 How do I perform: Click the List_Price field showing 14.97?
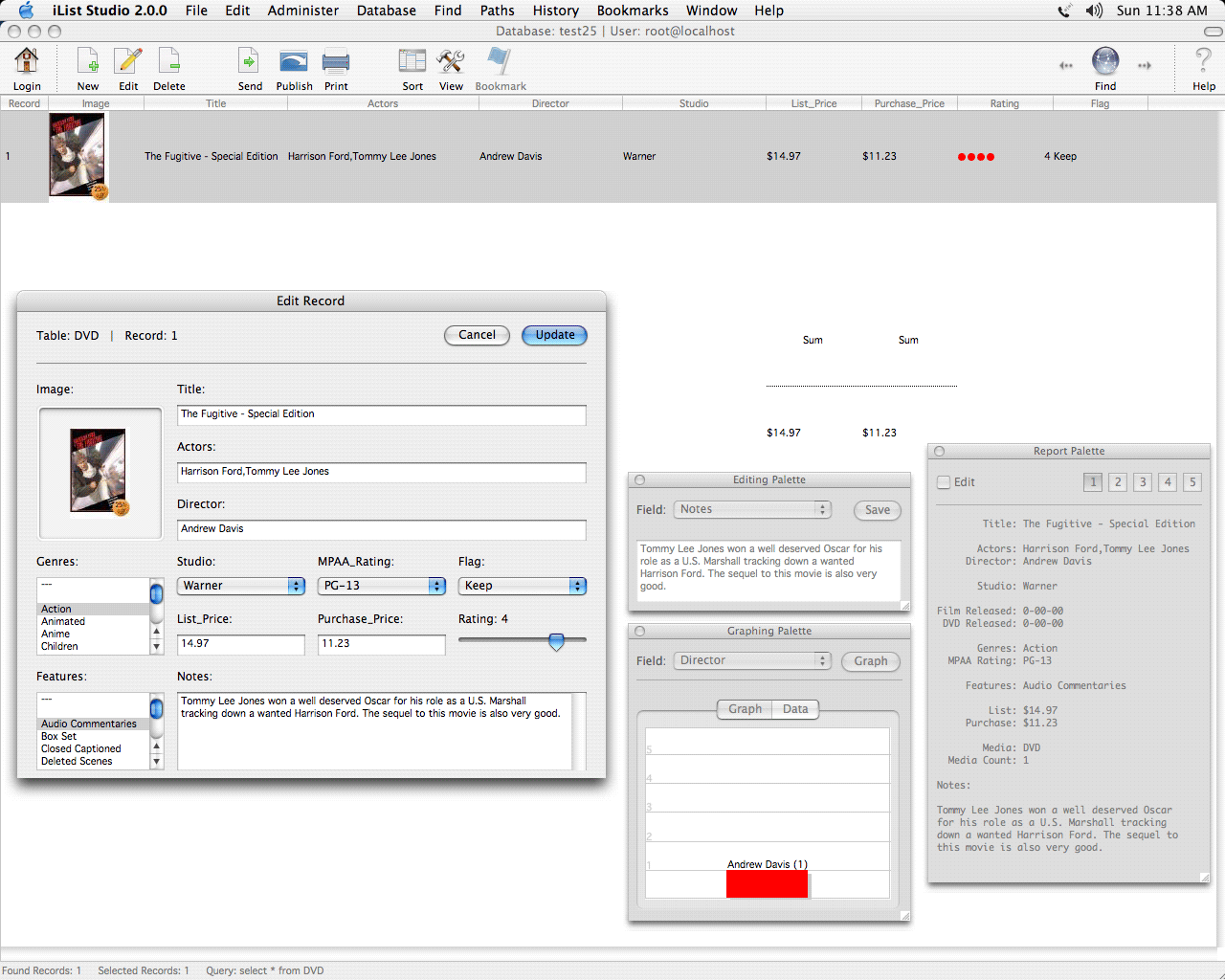coord(241,644)
